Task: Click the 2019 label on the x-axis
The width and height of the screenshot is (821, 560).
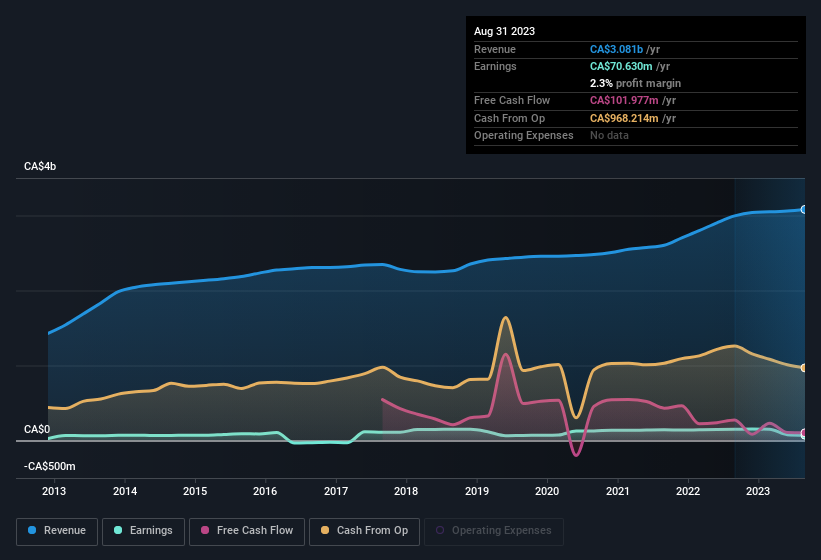Action: pos(476,491)
